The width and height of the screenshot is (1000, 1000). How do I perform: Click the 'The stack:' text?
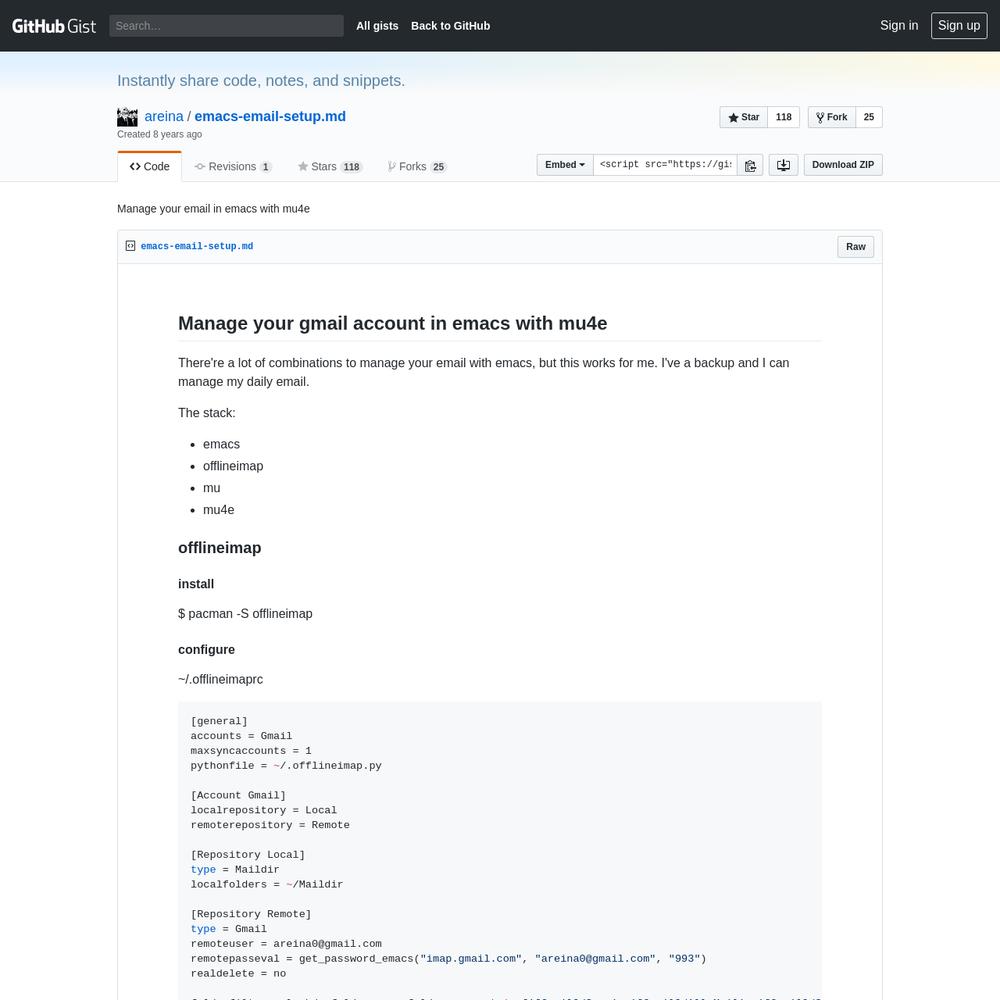pyautogui.click(x=207, y=413)
